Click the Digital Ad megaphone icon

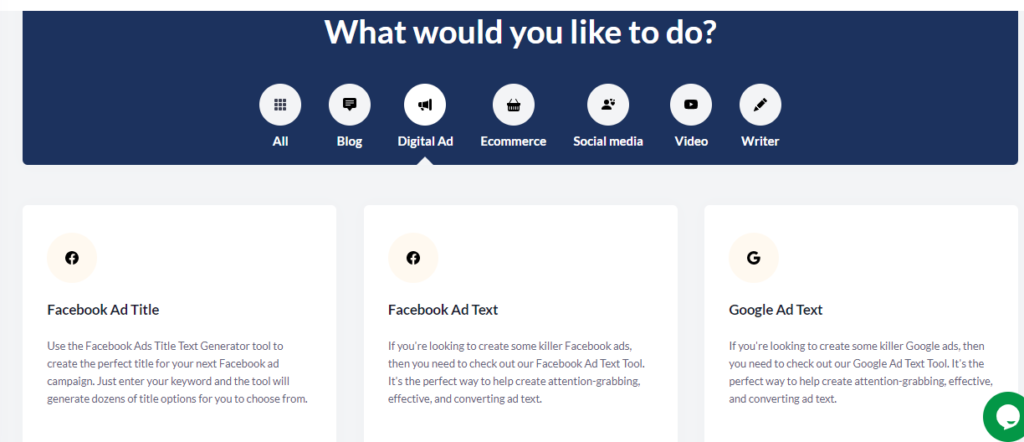425,104
